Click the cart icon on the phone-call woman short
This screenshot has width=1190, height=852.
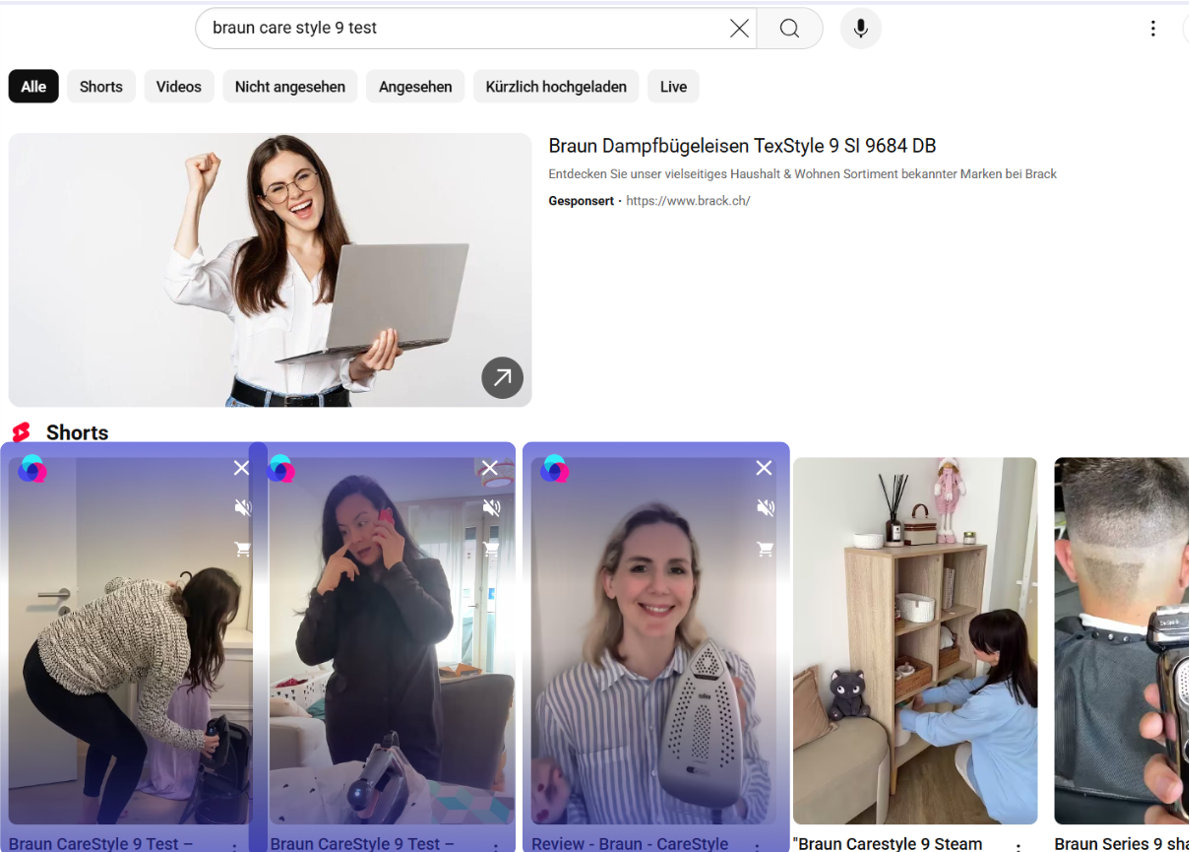tap(491, 548)
